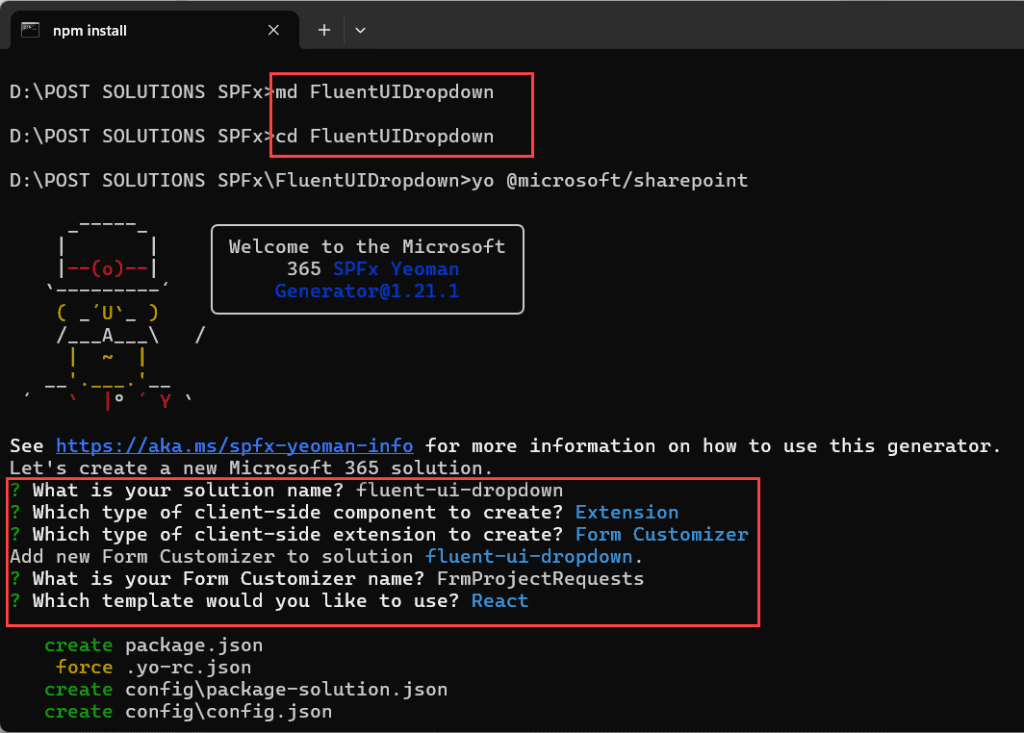Click 'config\config.json' file name
Screen dimensions: 1024x733
229,711
